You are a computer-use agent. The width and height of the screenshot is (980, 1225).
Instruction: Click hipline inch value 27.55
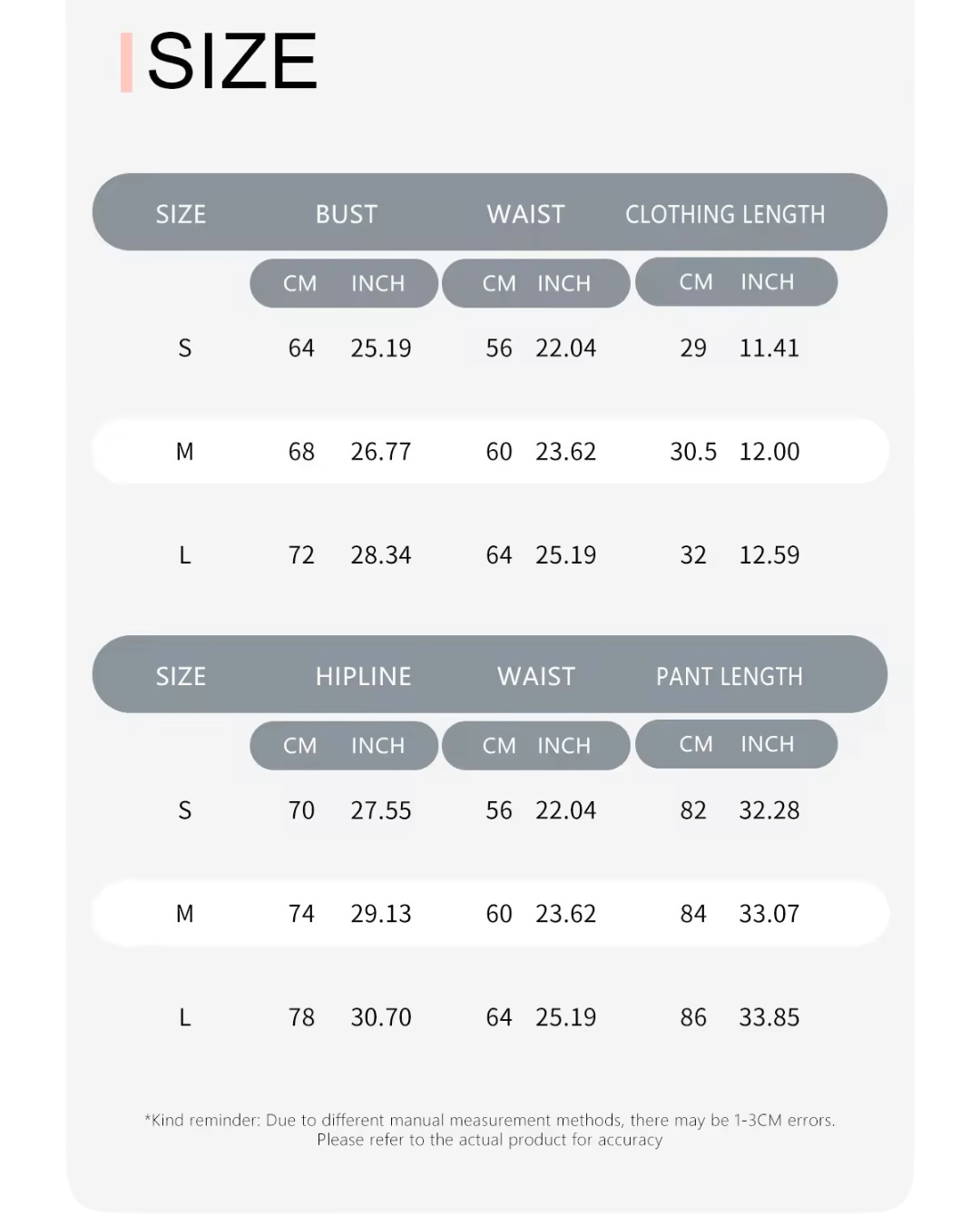tap(381, 809)
